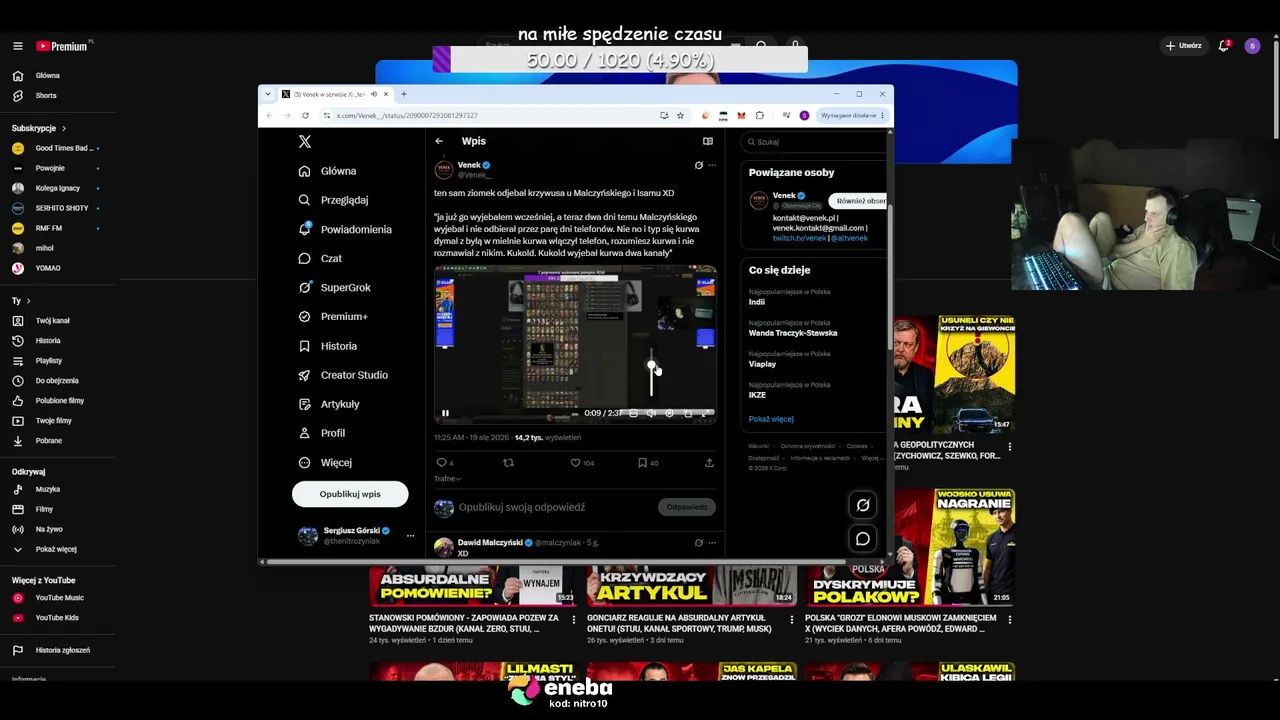
Task: Open Do obejrzenia in YouTube sidebar
Action: pos(57,381)
